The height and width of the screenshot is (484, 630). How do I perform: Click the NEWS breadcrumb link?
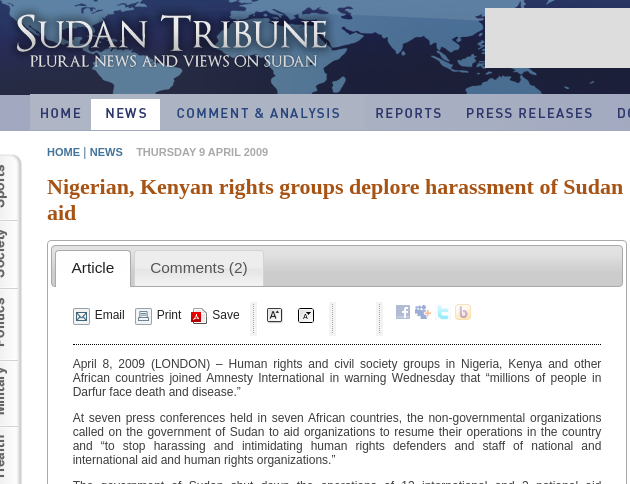tap(106, 152)
